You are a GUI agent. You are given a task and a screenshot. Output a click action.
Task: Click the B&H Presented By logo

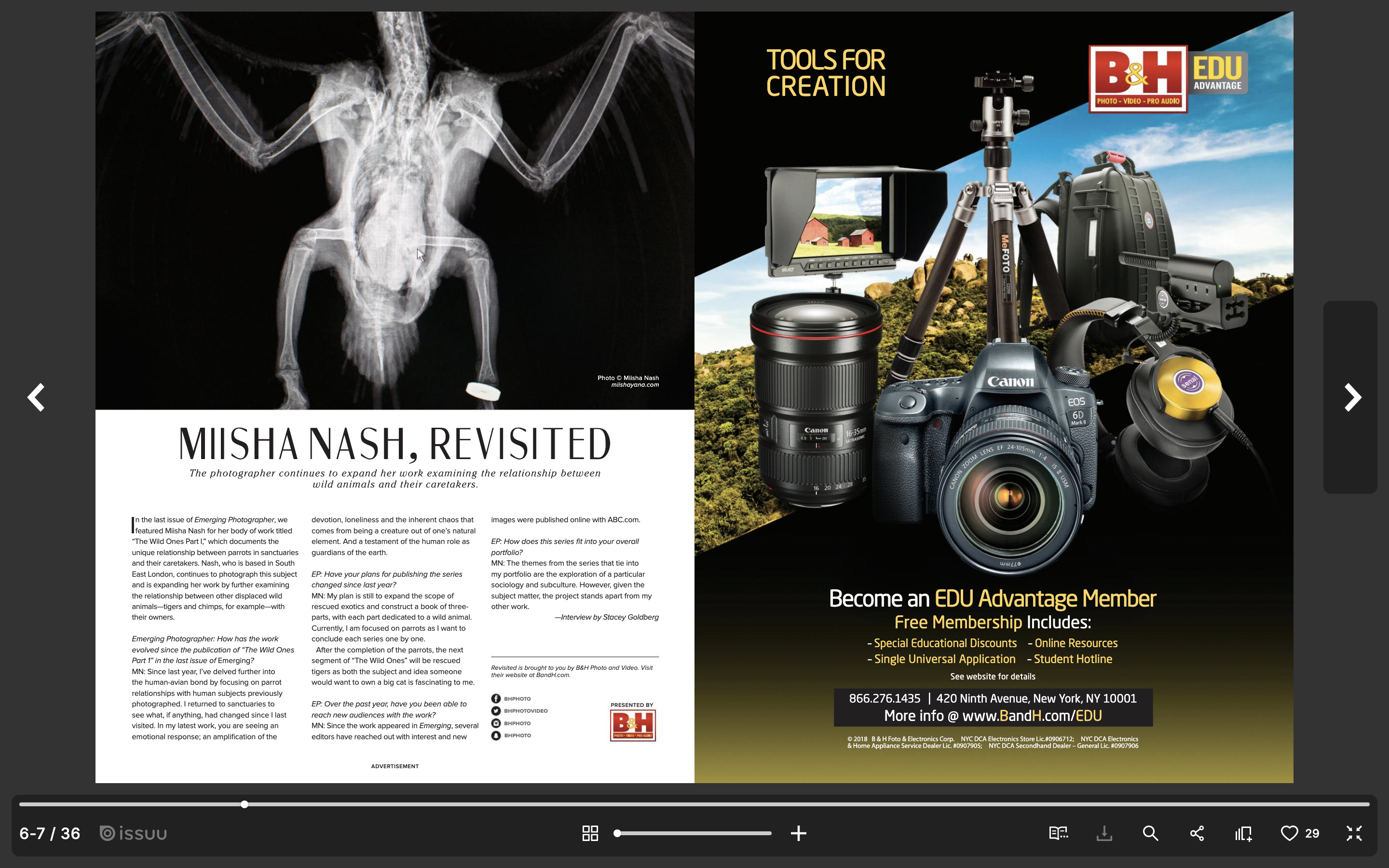632,725
